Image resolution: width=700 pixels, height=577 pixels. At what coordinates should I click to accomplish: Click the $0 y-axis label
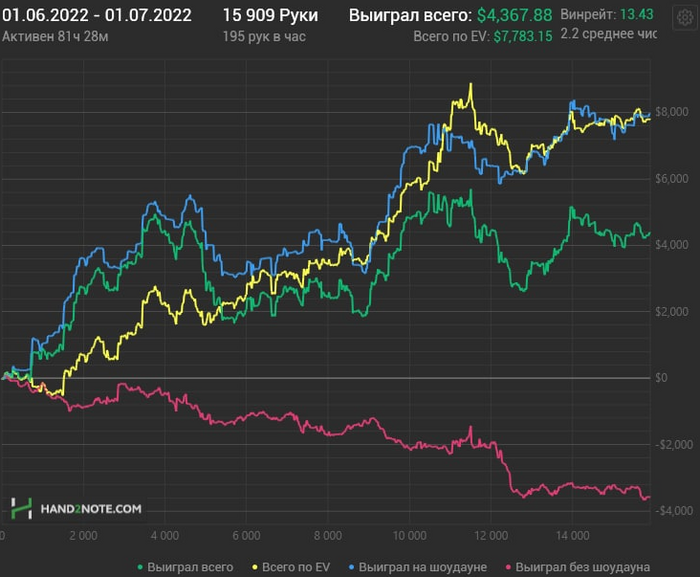pyautogui.click(x=661, y=378)
